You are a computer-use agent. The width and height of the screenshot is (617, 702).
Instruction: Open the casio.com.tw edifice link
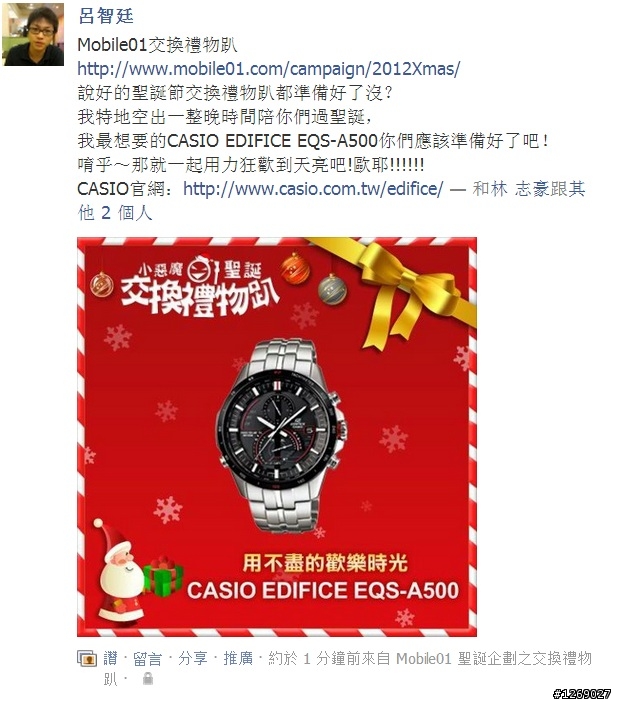click(x=313, y=188)
